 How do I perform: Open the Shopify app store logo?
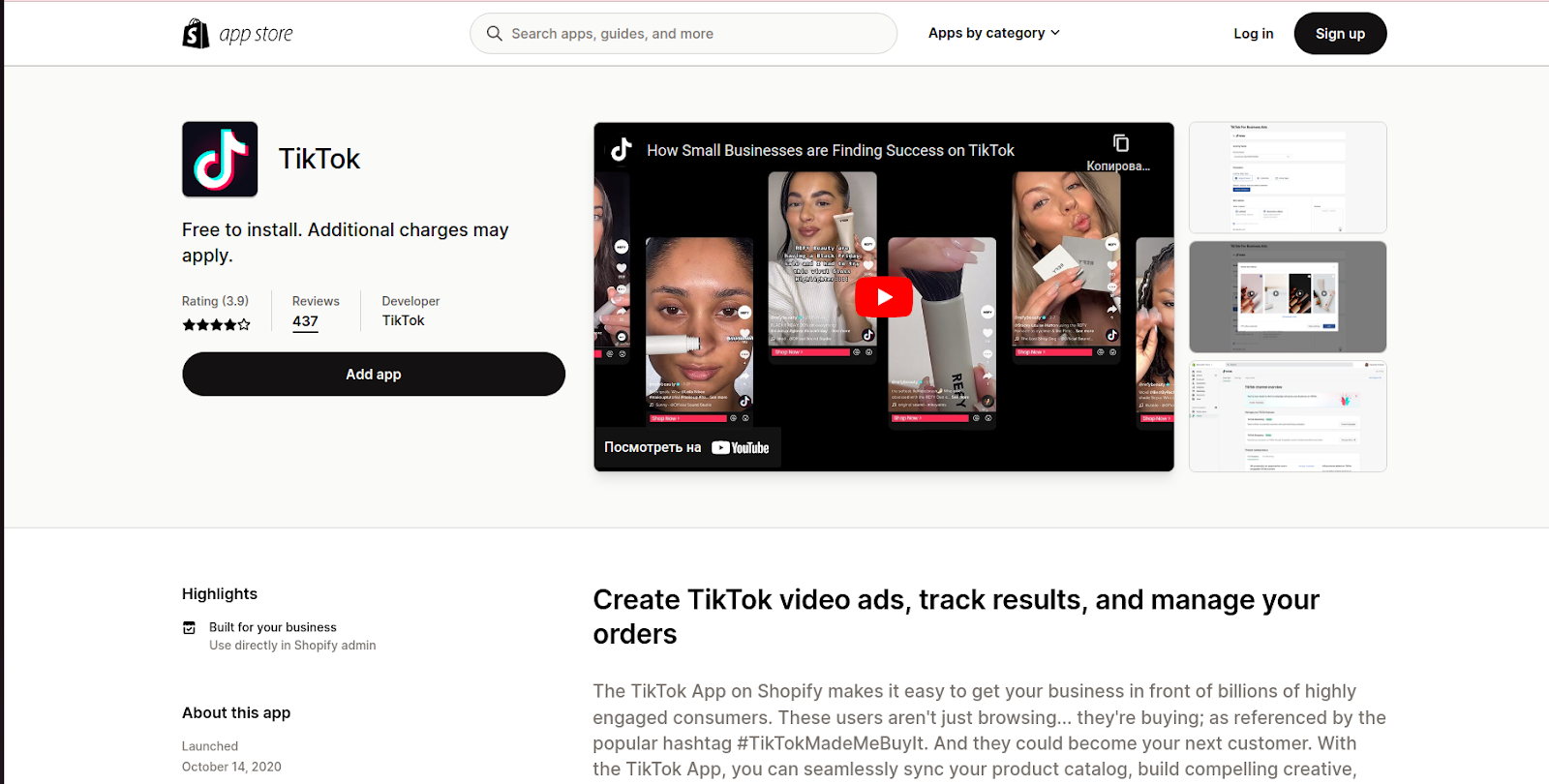click(237, 34)
